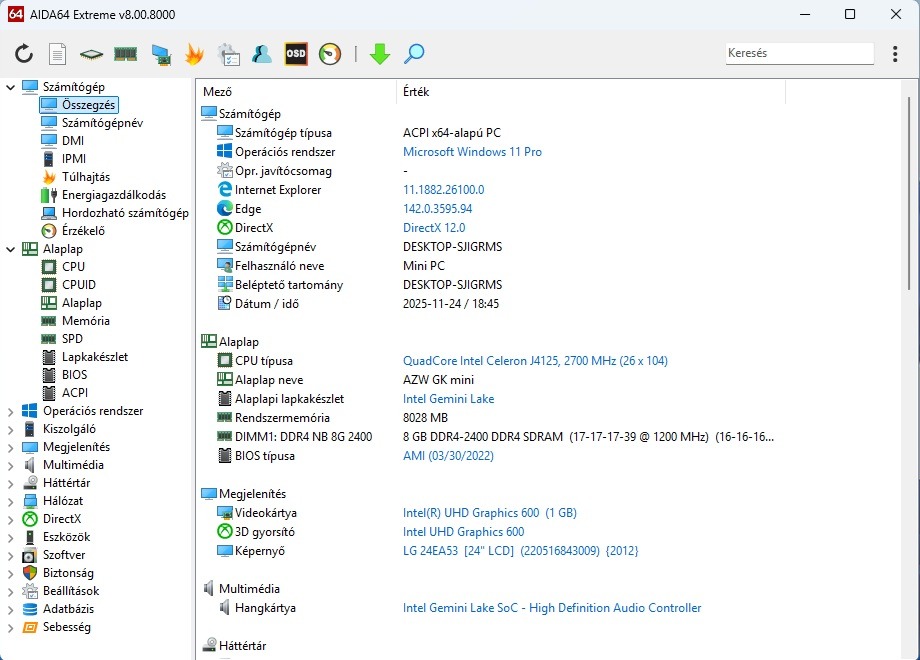920x660 pixels.
Task: Open QuadCore Intel Celeron J4125 link
Action: point(535,361)
